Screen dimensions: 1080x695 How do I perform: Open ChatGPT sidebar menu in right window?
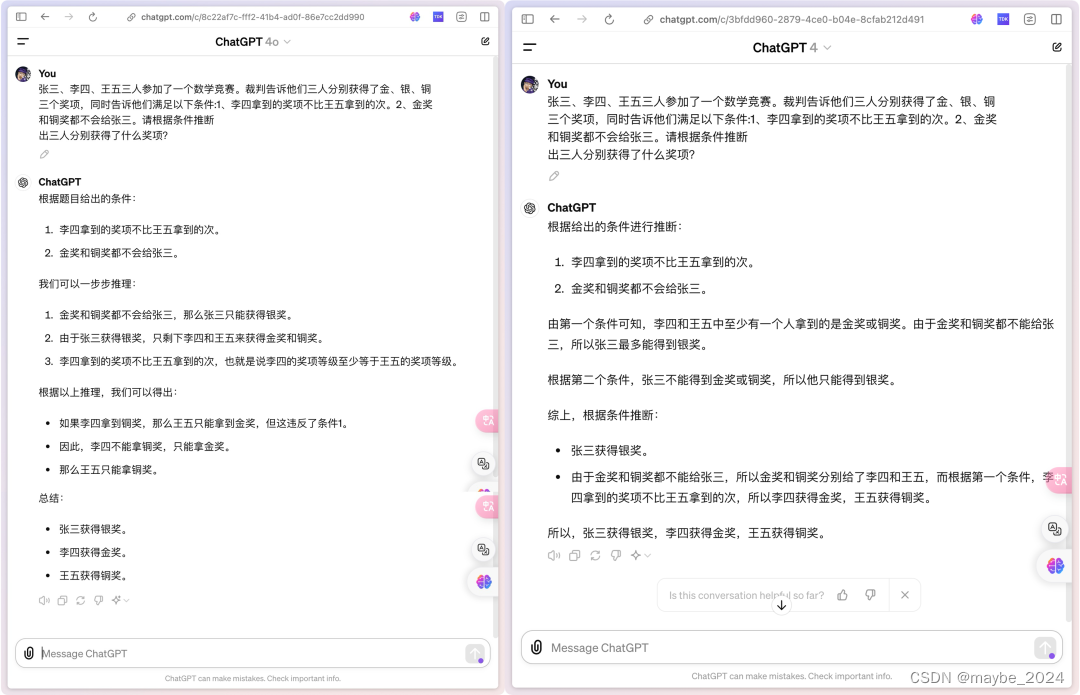[530, 48]
